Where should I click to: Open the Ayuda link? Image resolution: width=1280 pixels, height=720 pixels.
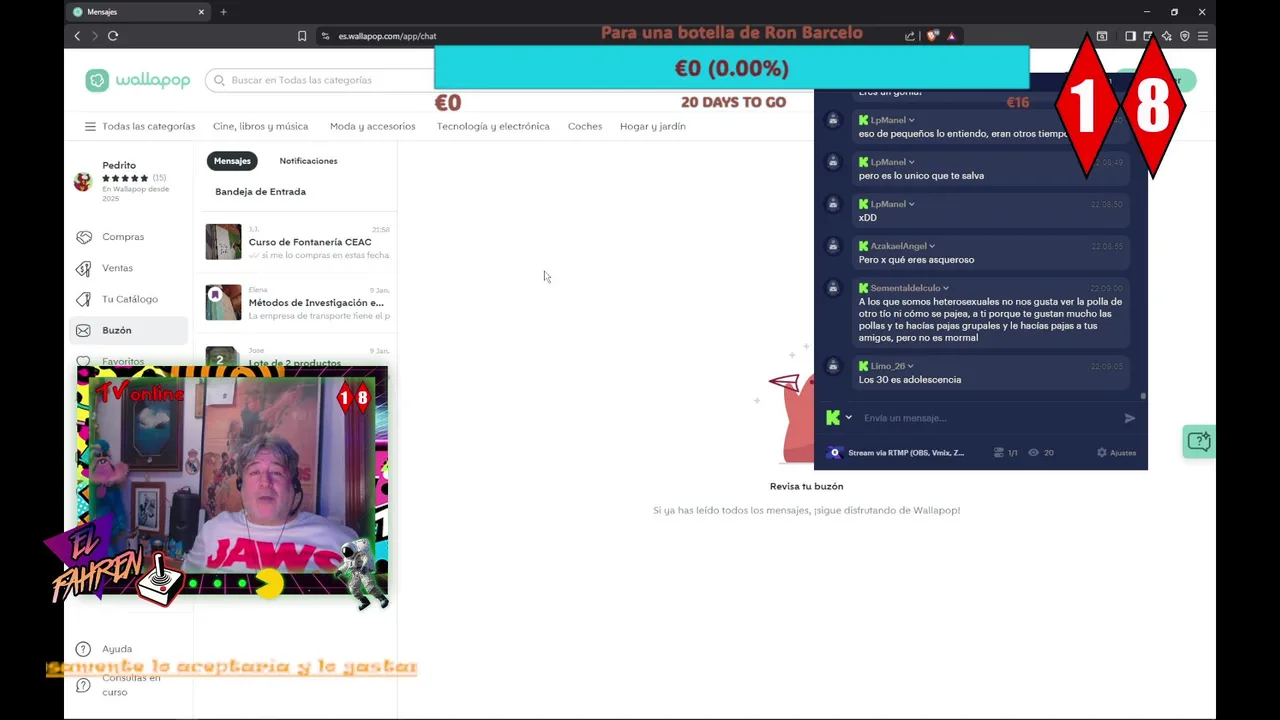click(117, 649)
